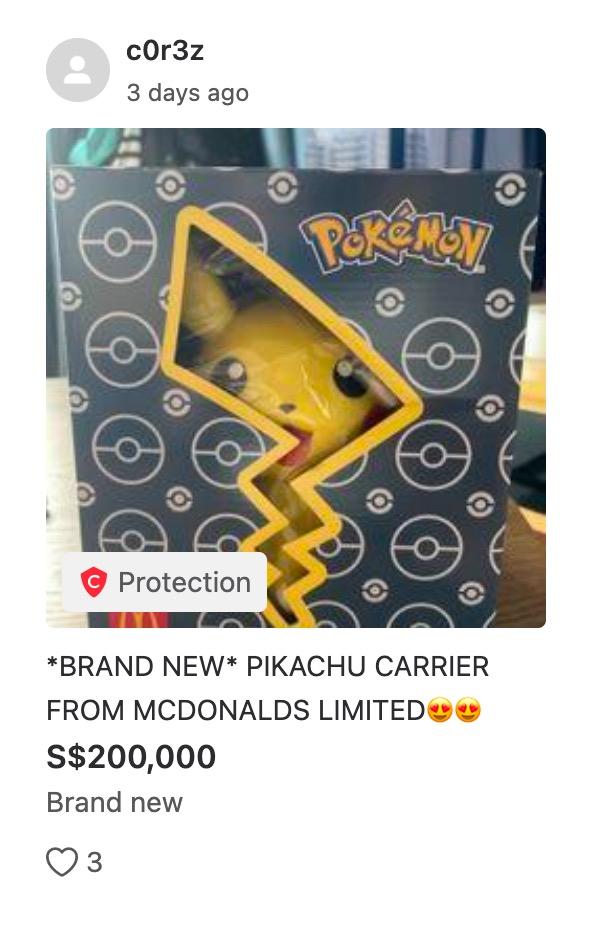Click the red Carousell shield icon

94,582
